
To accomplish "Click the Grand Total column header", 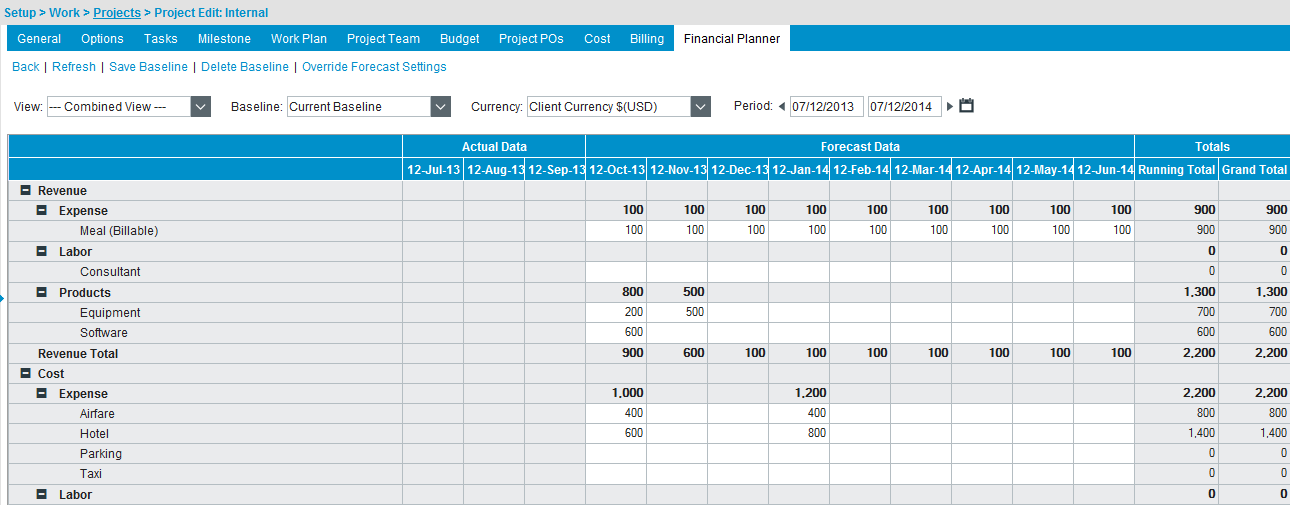I will tap(1254, 170).
